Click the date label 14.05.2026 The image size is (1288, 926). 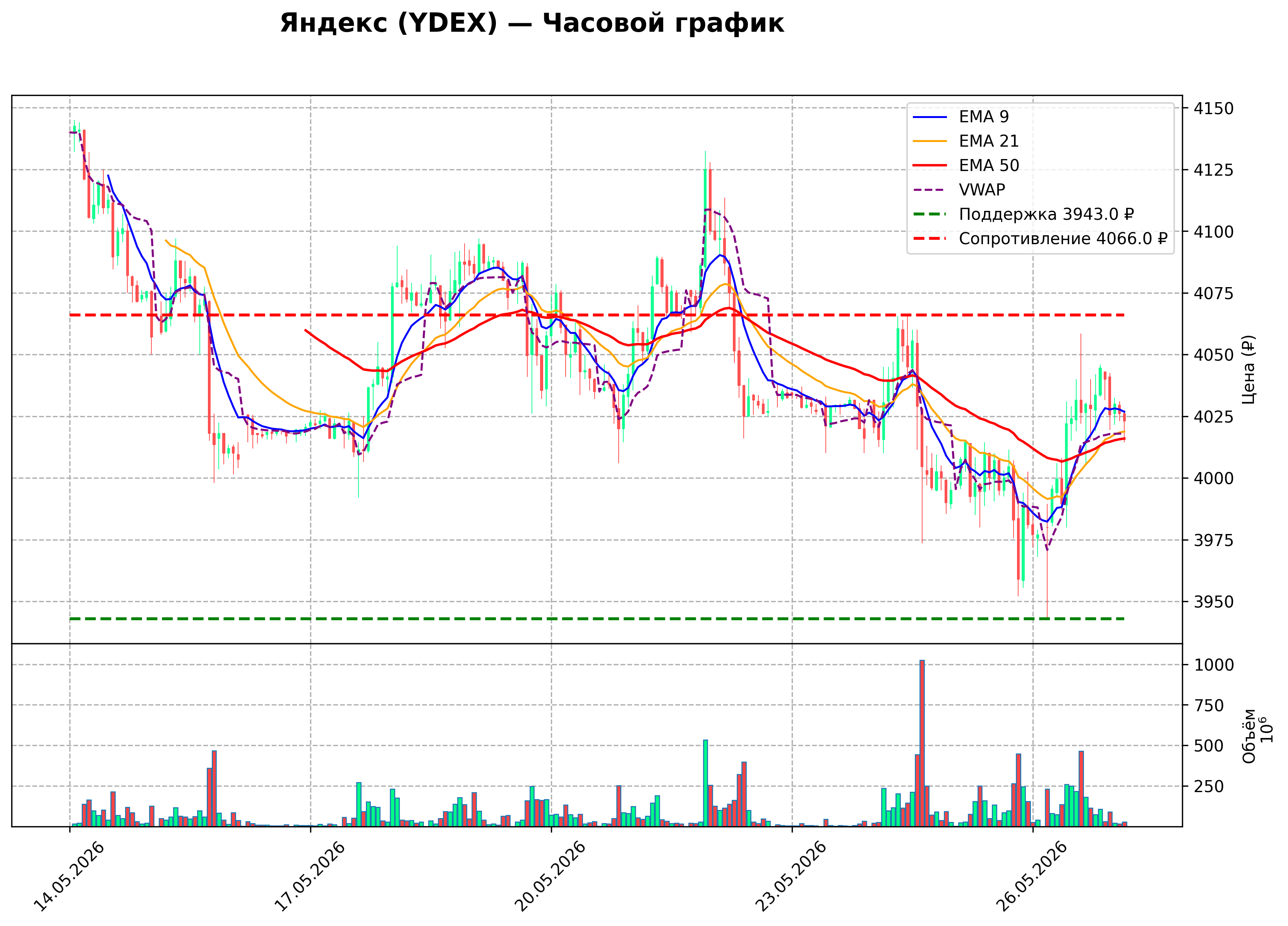(69, 876)
